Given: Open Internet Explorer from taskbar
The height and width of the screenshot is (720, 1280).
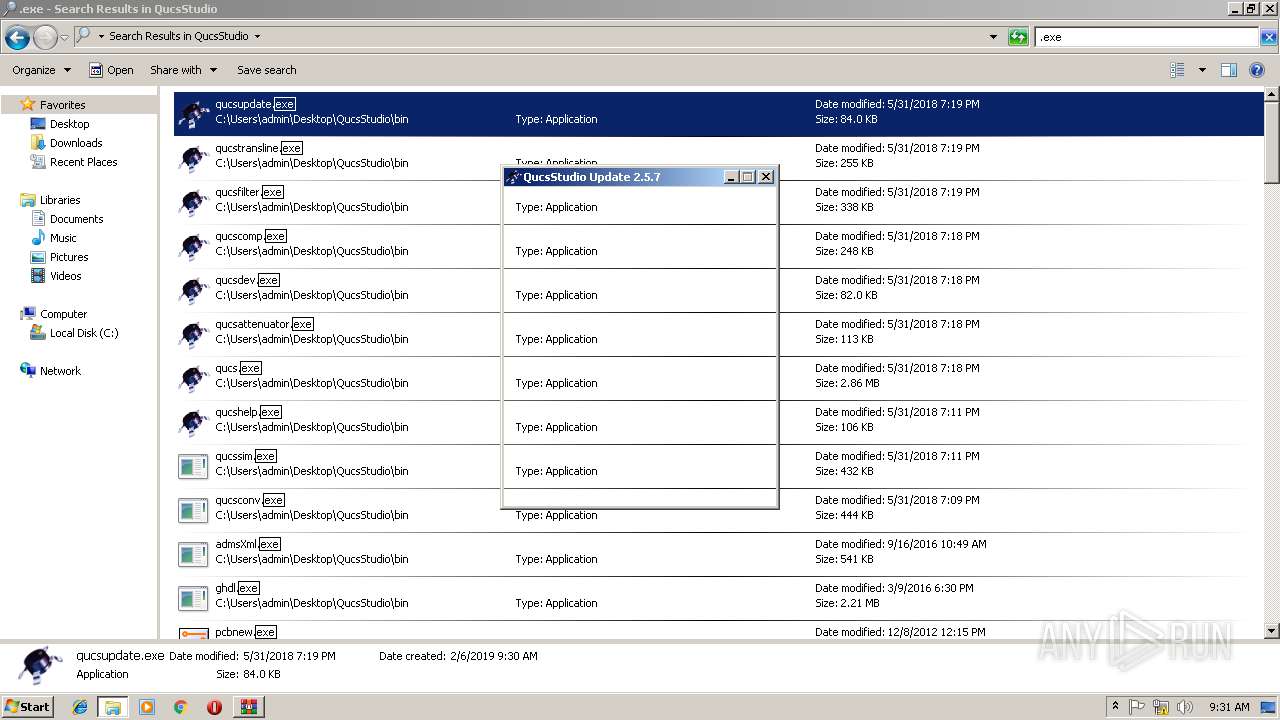Looking at the screenshot, I should coord(80,707).
